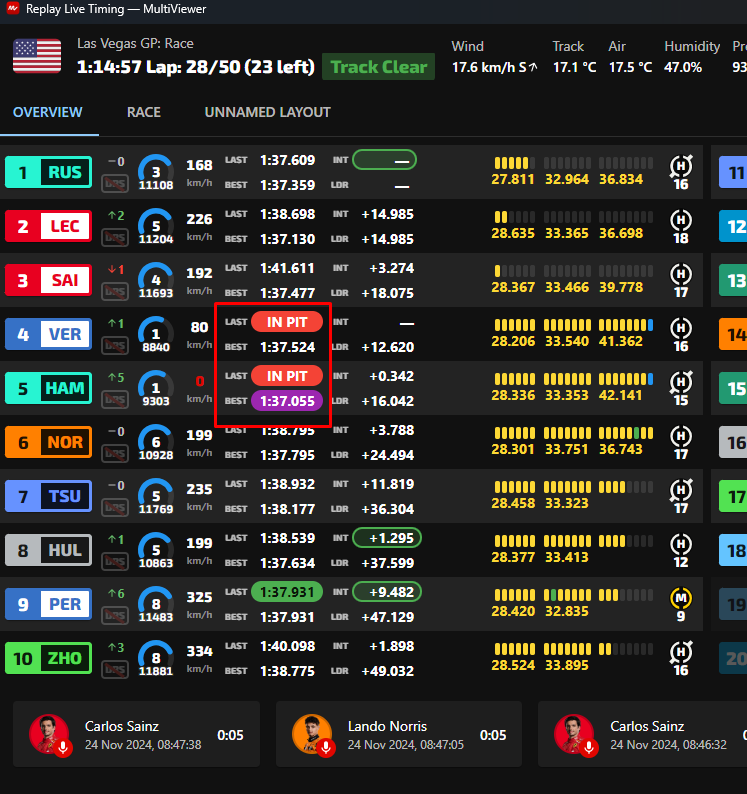Select the LEC driver tag
Screen dimensions: 747x794
pos(49,226)
